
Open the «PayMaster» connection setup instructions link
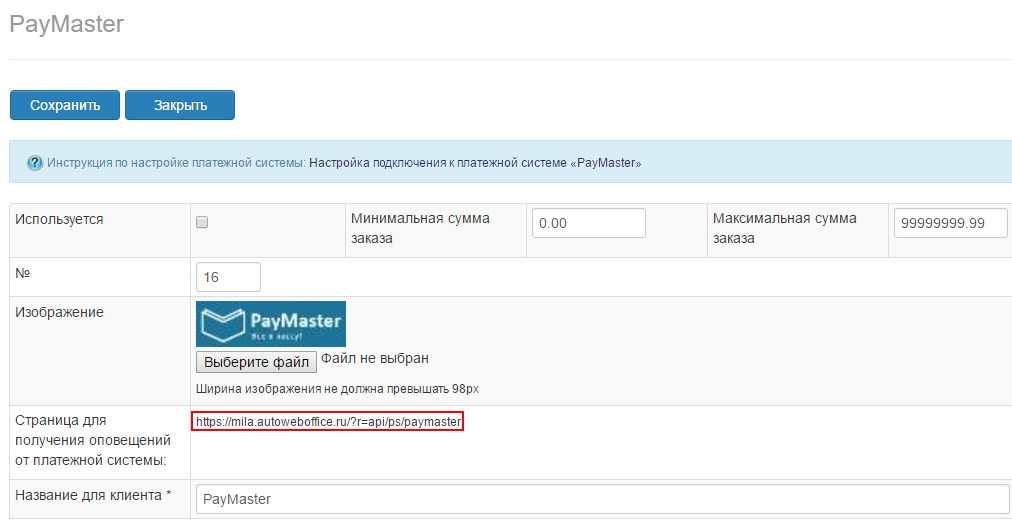point(475,162)
